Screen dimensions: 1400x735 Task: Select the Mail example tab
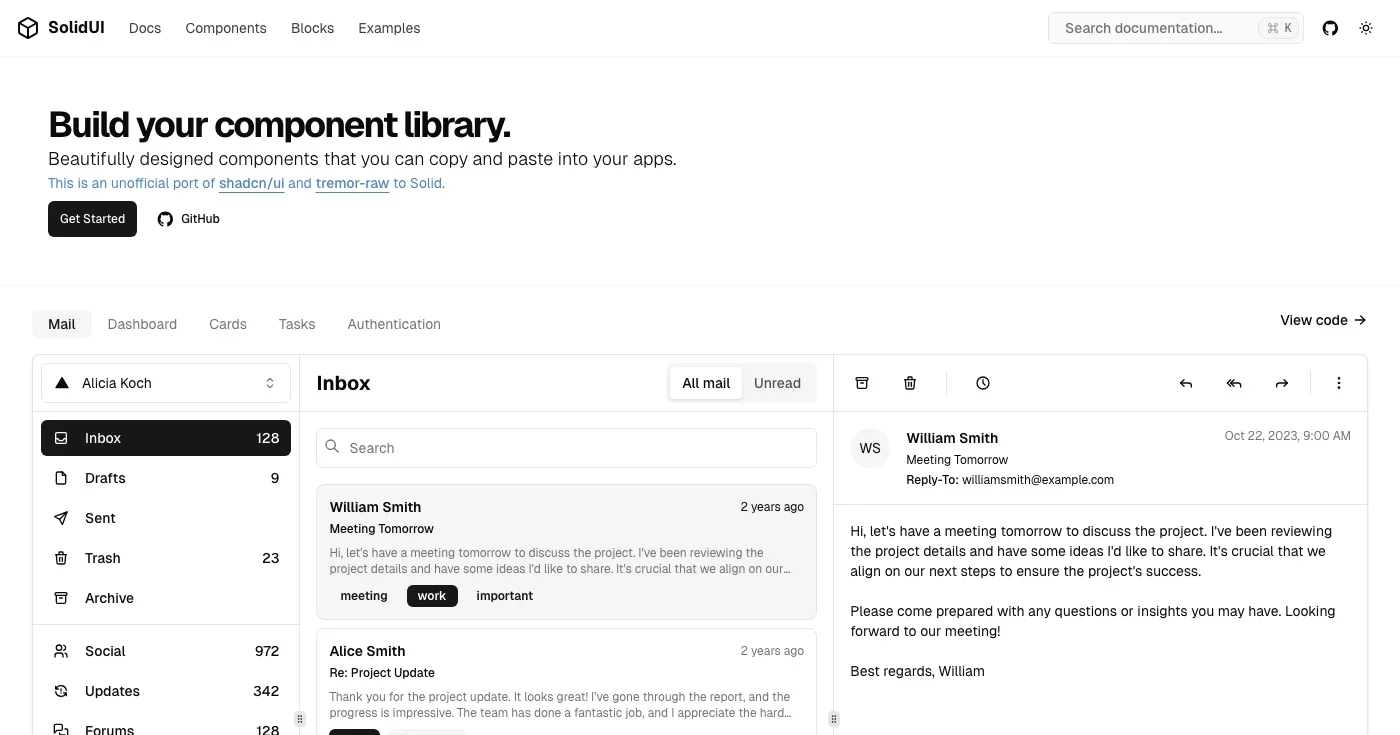coord(62,324)
